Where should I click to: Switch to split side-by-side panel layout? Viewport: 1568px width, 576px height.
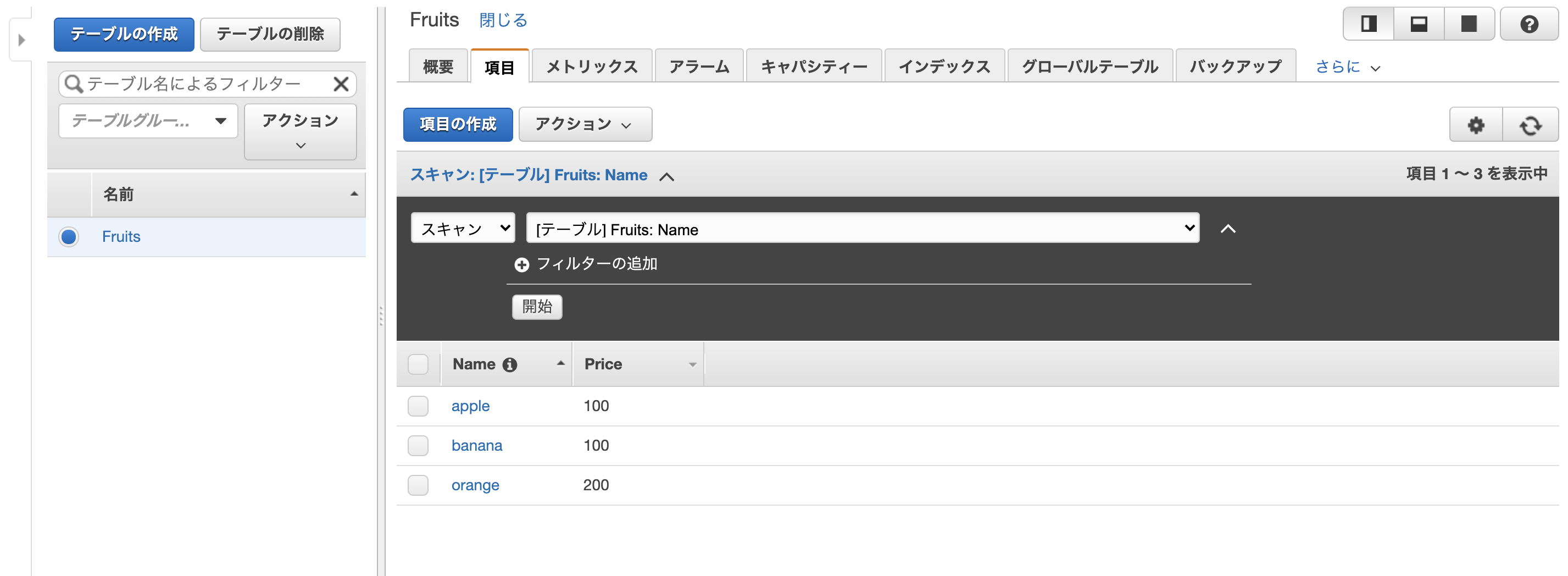coord(1369,24)
